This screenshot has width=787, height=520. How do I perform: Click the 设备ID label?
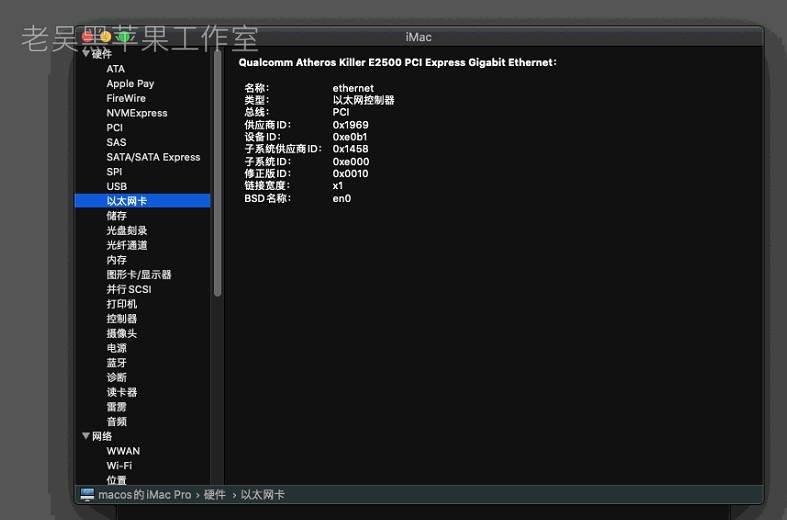(x=263, y=137)
